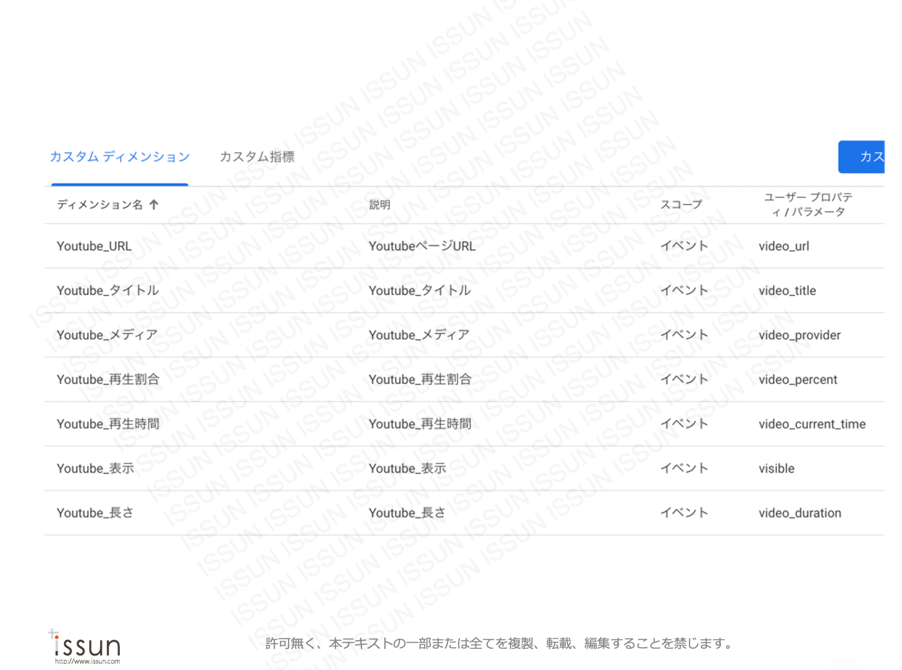The height and width of the screenshot is (670, 902).
Task: Click the YoutubeページURL description cell
Action: [x=421, y=246]
